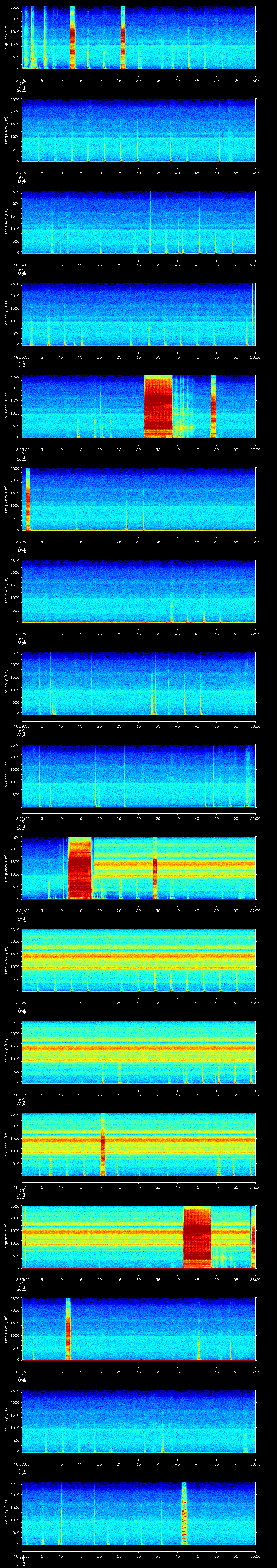The image size is (277, 1568).
Task: Select the spectrogram panel starting at 18:24:00
Action: click(139, 222)
